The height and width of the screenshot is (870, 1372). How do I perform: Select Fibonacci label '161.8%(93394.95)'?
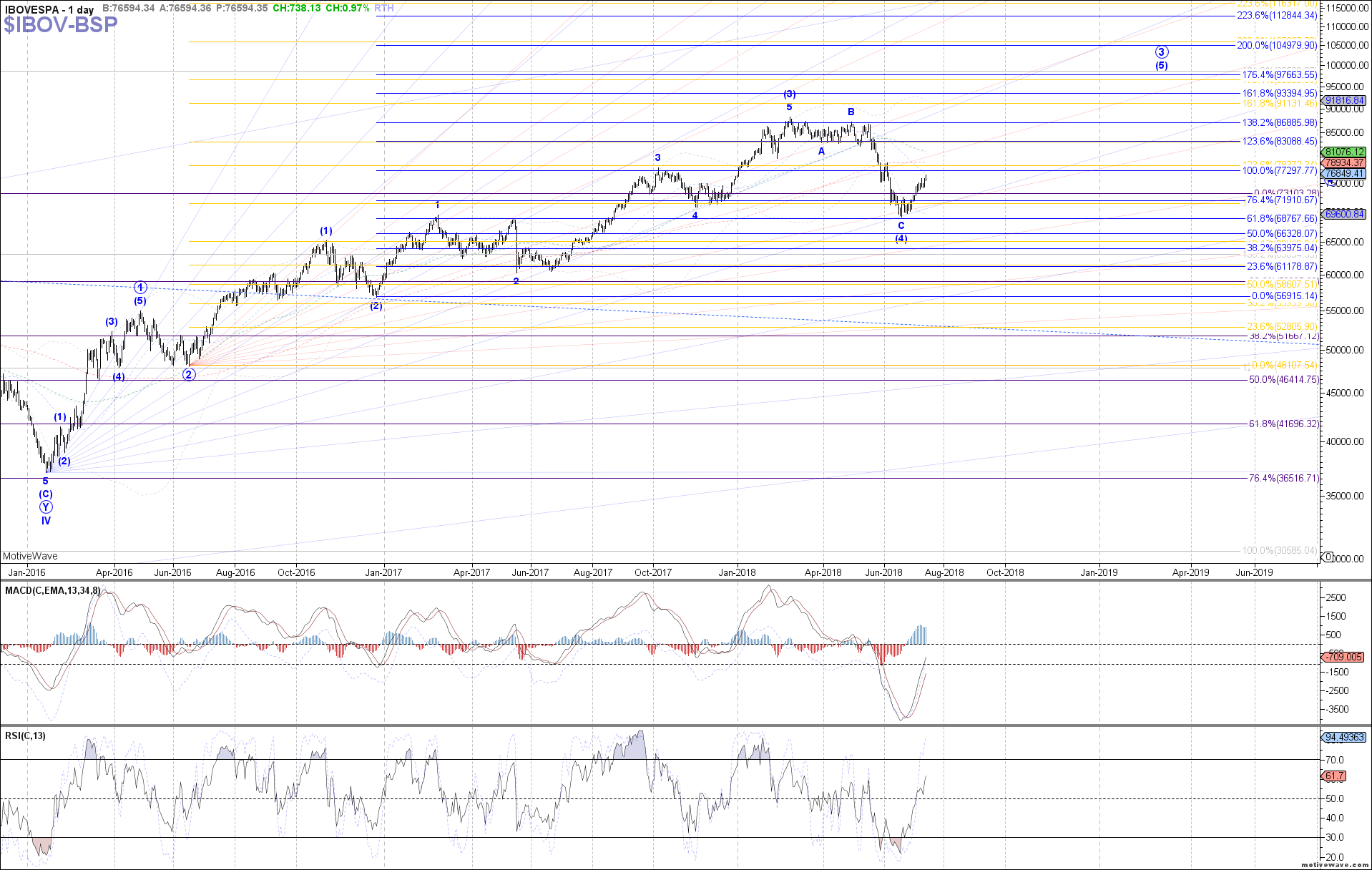1280,93
